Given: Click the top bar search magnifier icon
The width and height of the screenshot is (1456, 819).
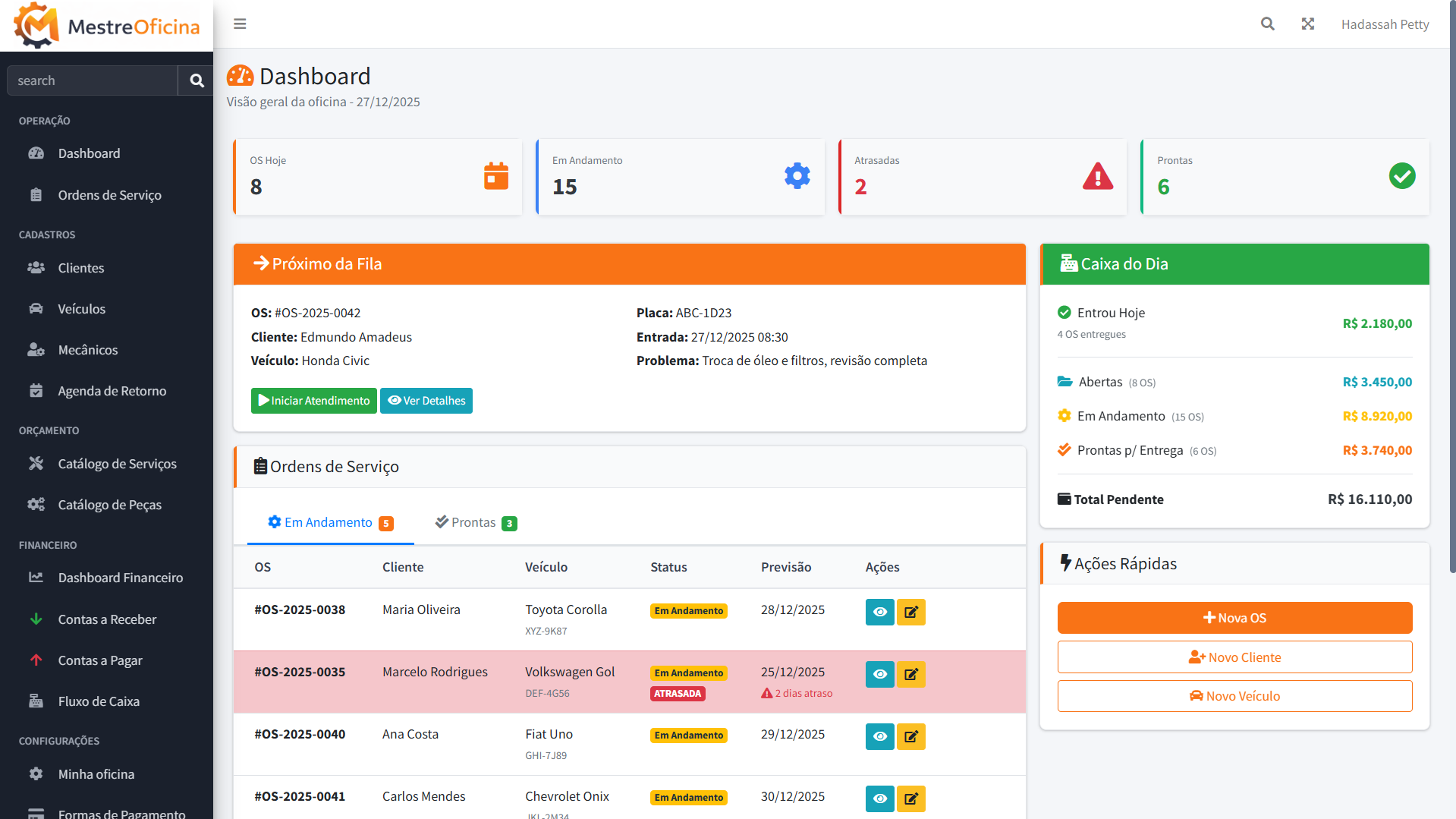Looking at the screenshot, I should [1267, 24].
